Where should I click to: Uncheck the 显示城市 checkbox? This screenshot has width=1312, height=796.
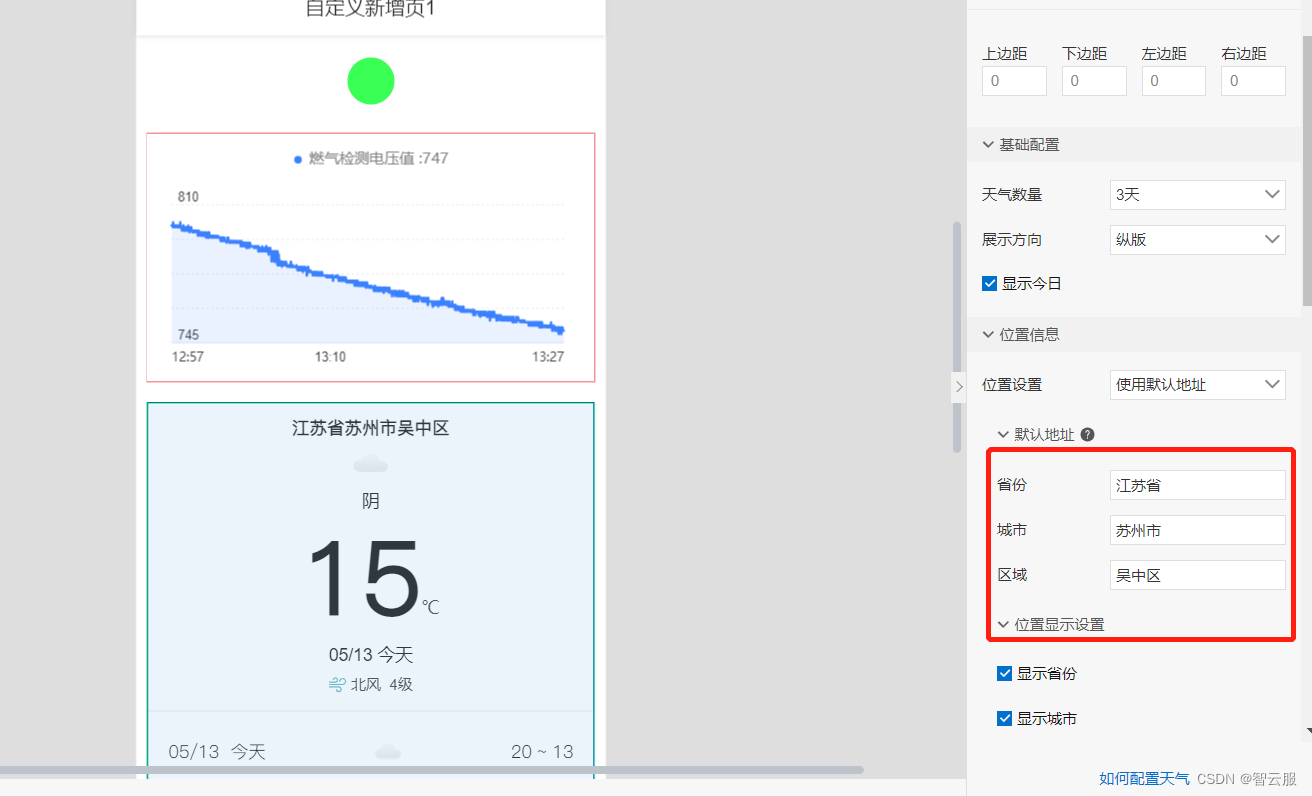coord(1005,718)
